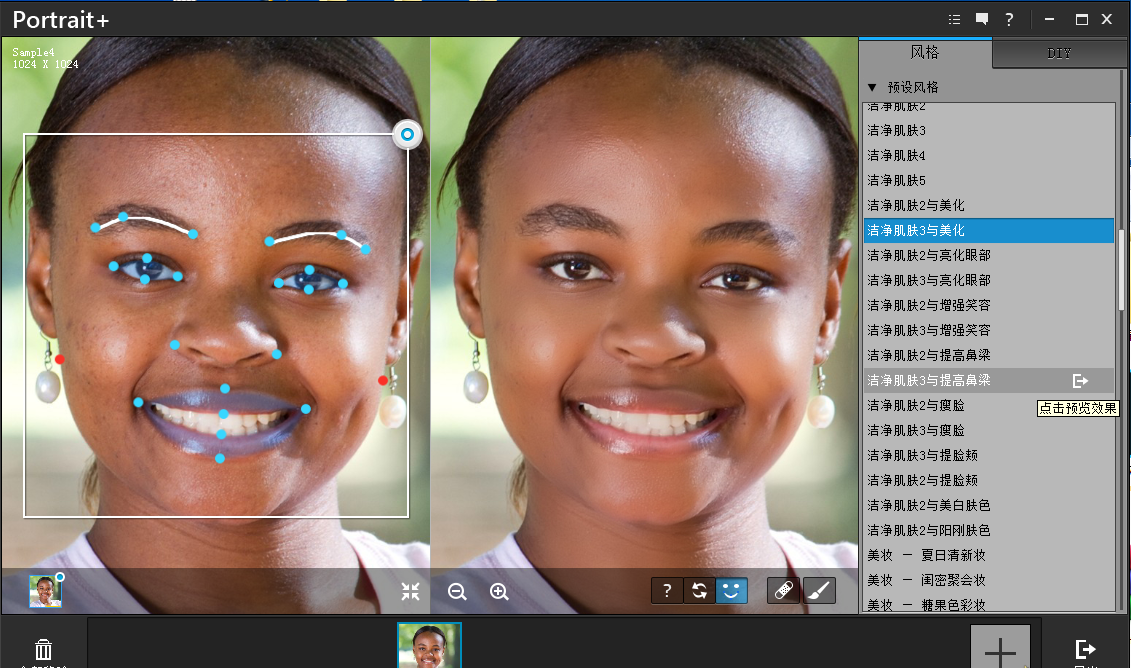This screenshot has height=668, width=1131.
Task: Collapse the 预设风格 preset styles section
Action: 872,87
